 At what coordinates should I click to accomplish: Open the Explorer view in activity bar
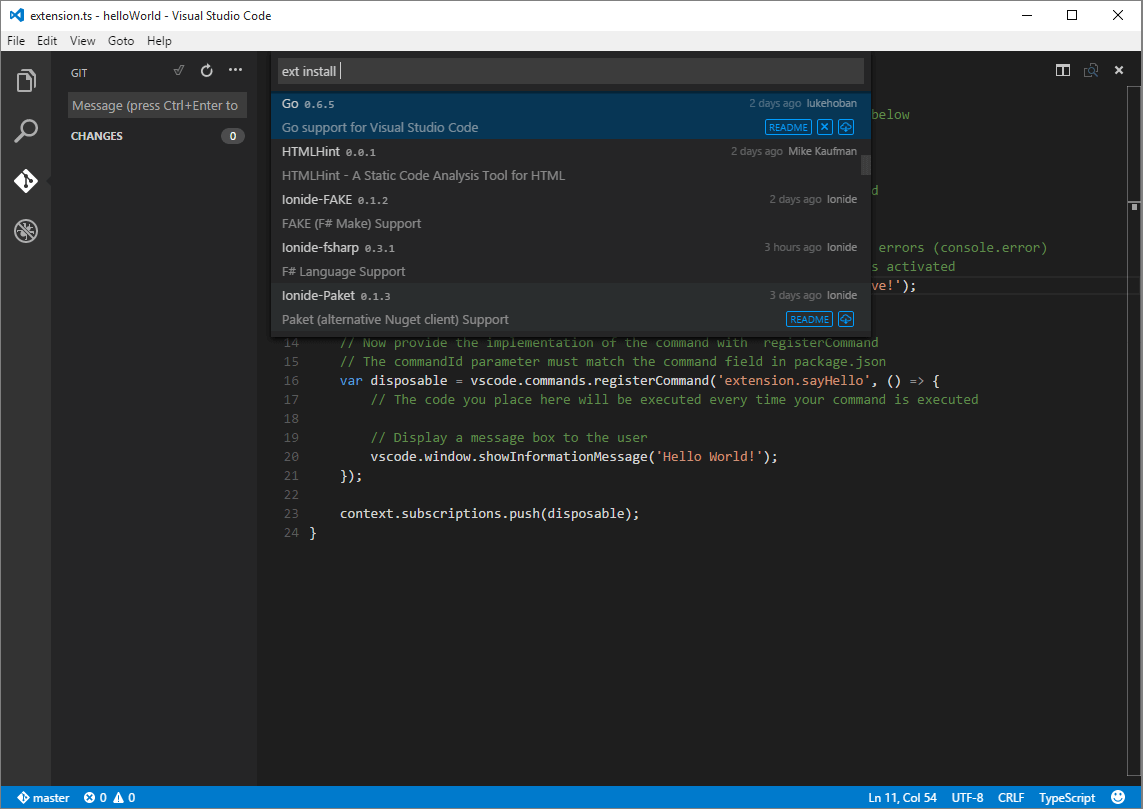[x=26, y=80]
